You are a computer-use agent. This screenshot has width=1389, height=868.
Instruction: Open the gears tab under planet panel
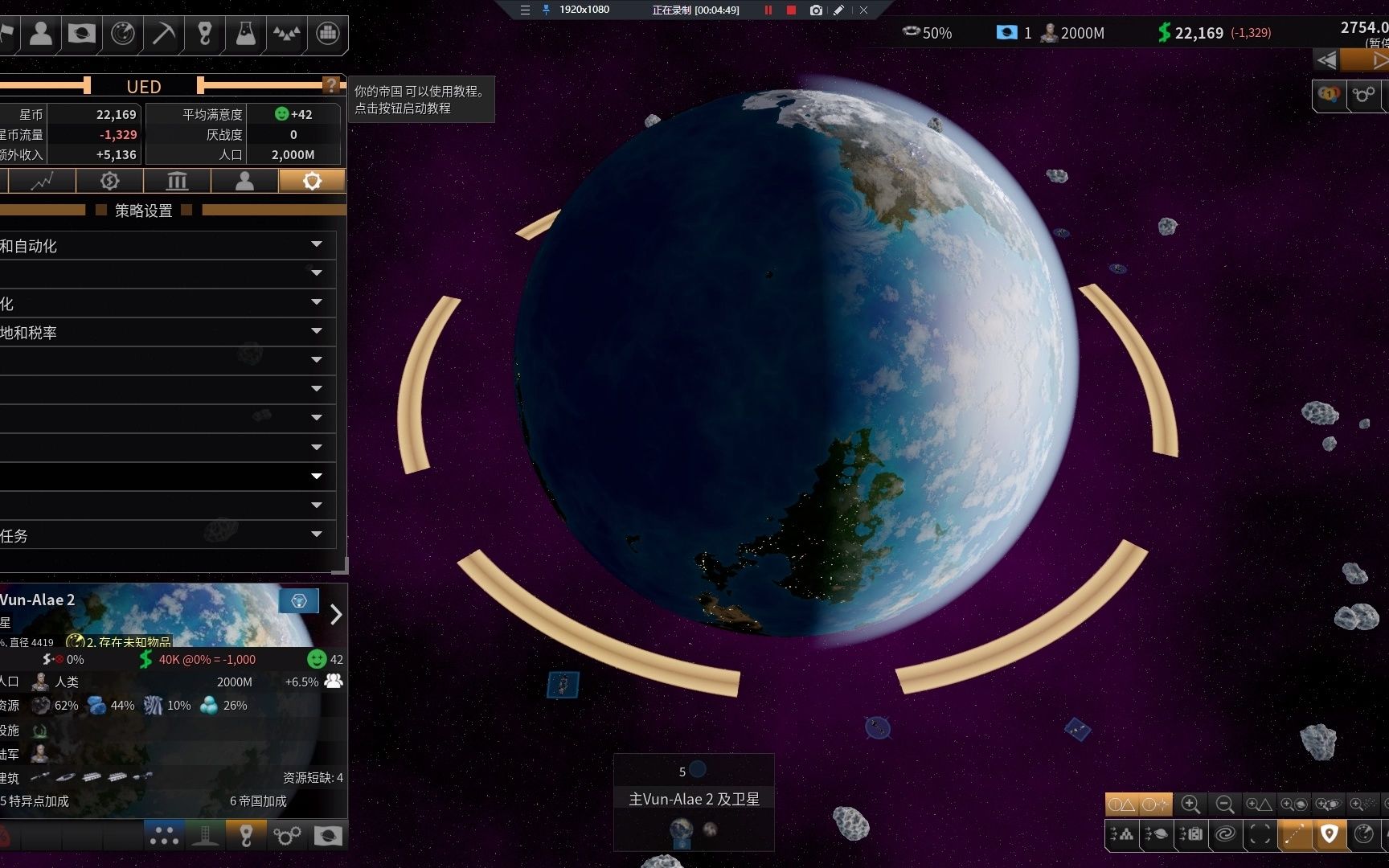coord(287,836)
